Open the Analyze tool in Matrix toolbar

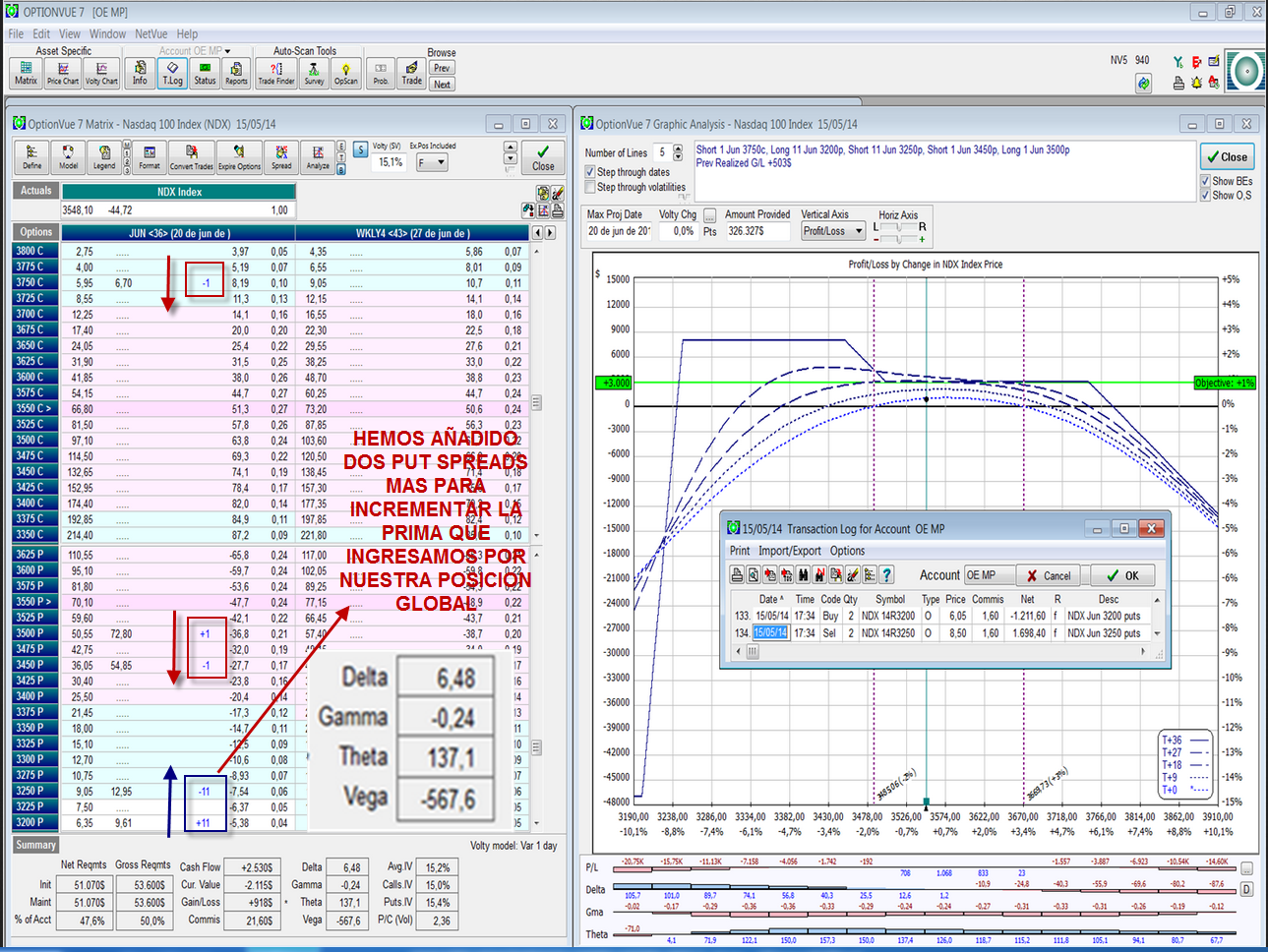[318, 156]
